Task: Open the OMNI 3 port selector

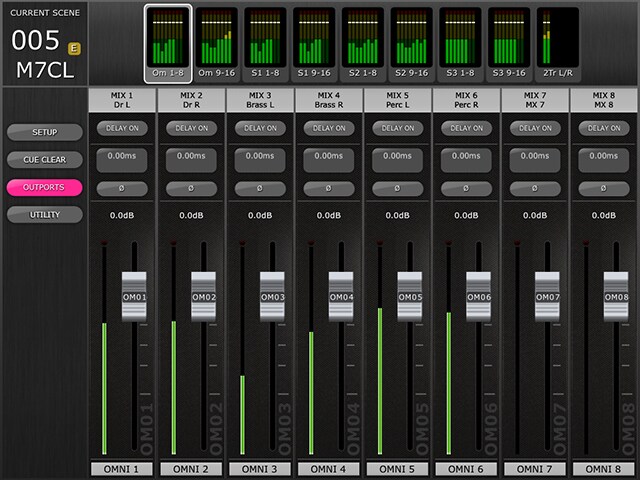Action: click(x=260, y=469)
